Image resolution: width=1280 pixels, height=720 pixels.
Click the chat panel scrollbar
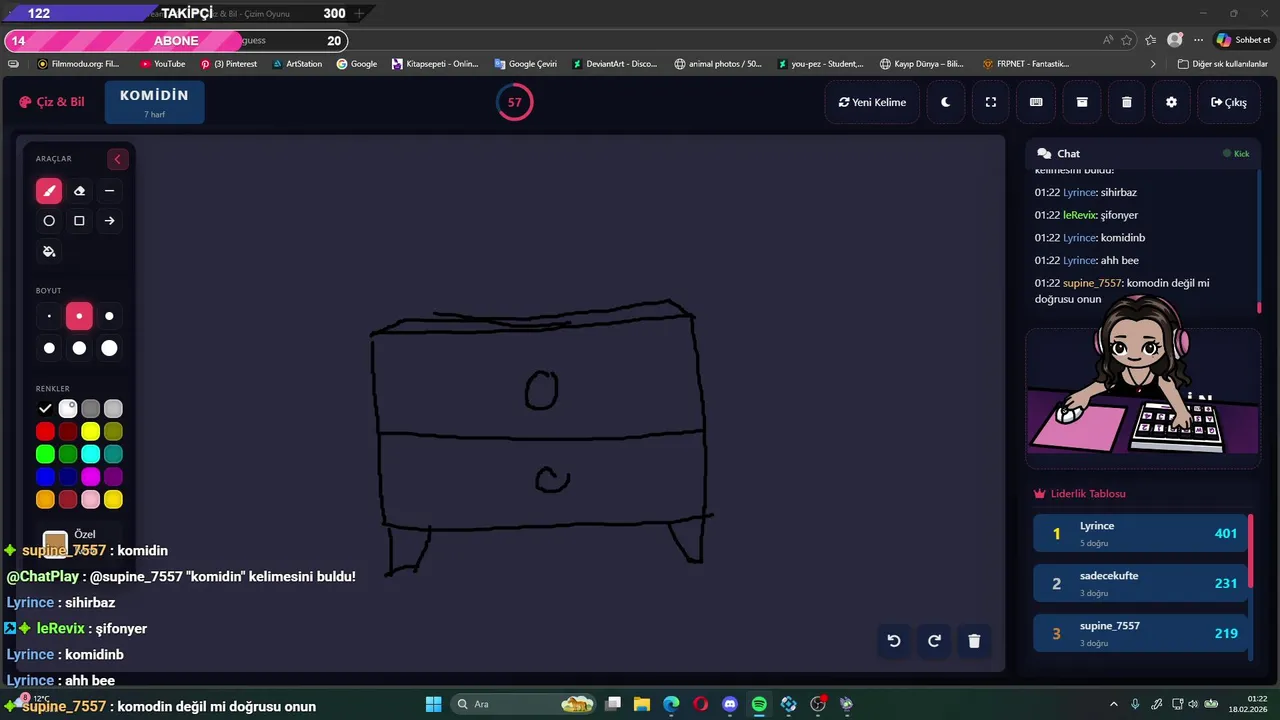pyautogui.click(x=1259, y=242)
